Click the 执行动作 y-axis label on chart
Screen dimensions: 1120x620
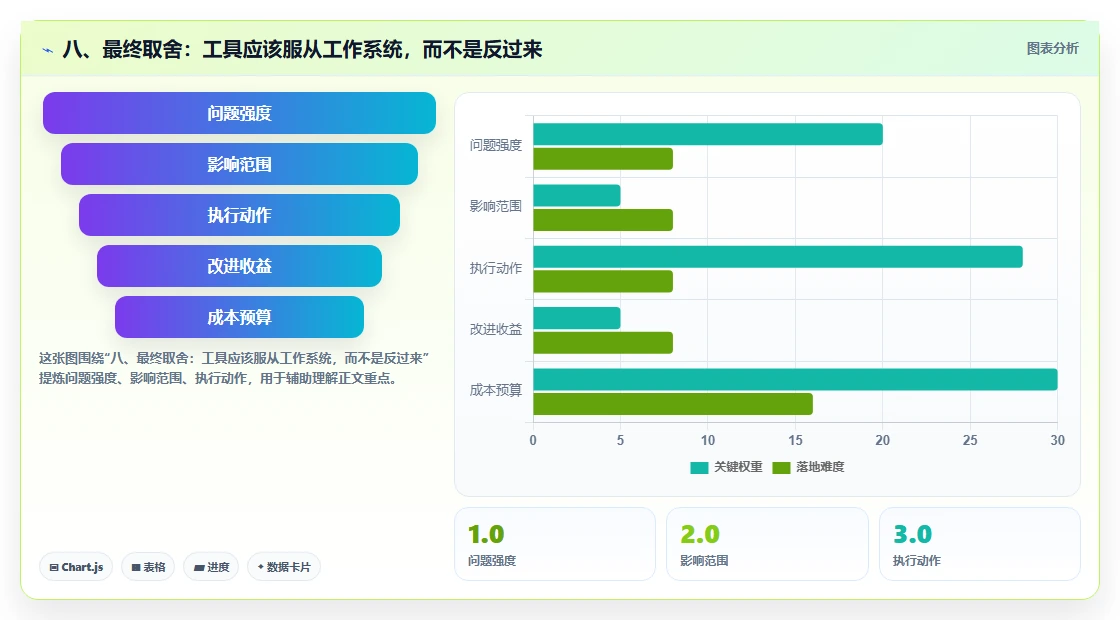coord(496,269)
